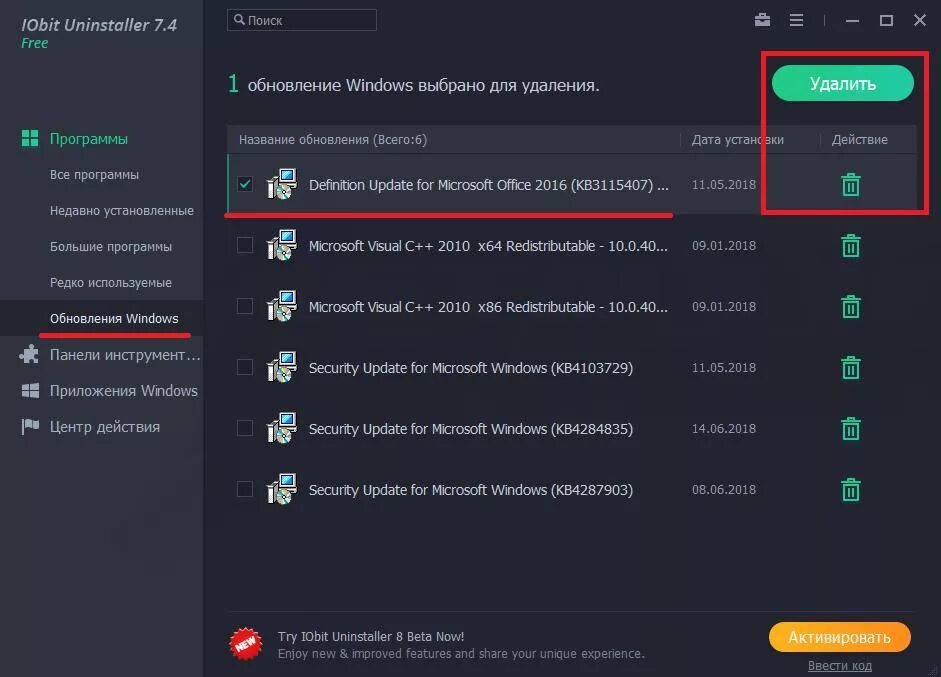The height and width of the screenshot is (677, 941).
Task: Show Недавно установленные programs
Action: [x=122, y=211]
